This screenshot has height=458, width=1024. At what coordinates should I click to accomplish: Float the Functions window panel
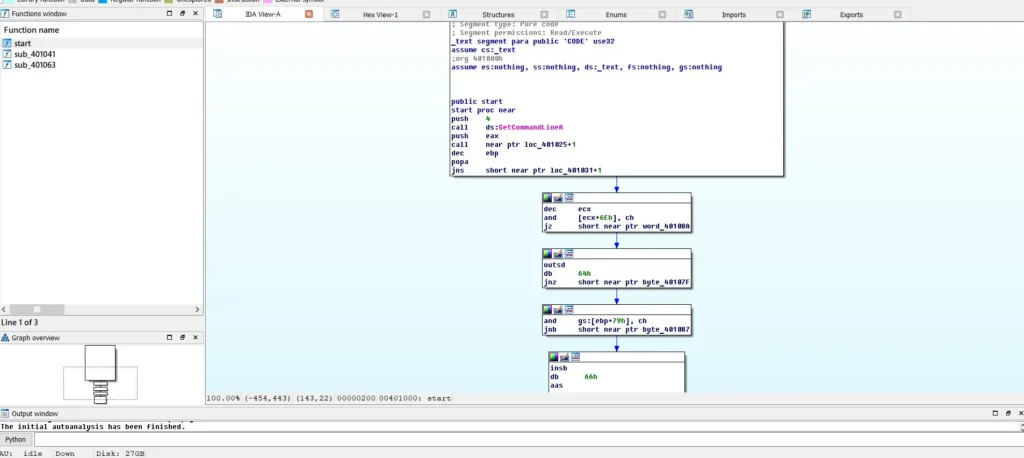(x=182, y=13)
